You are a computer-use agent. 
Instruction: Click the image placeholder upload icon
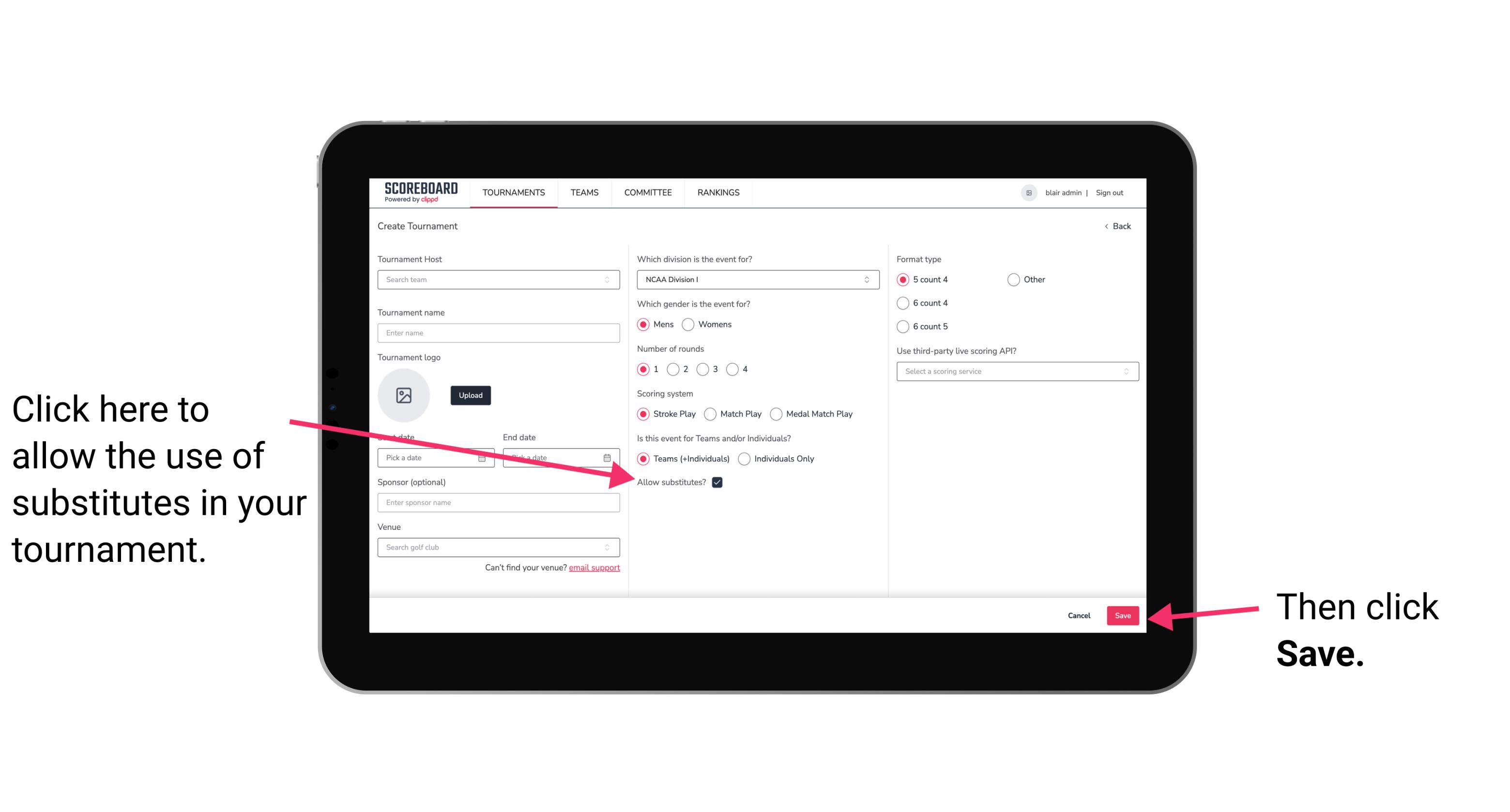404,395
